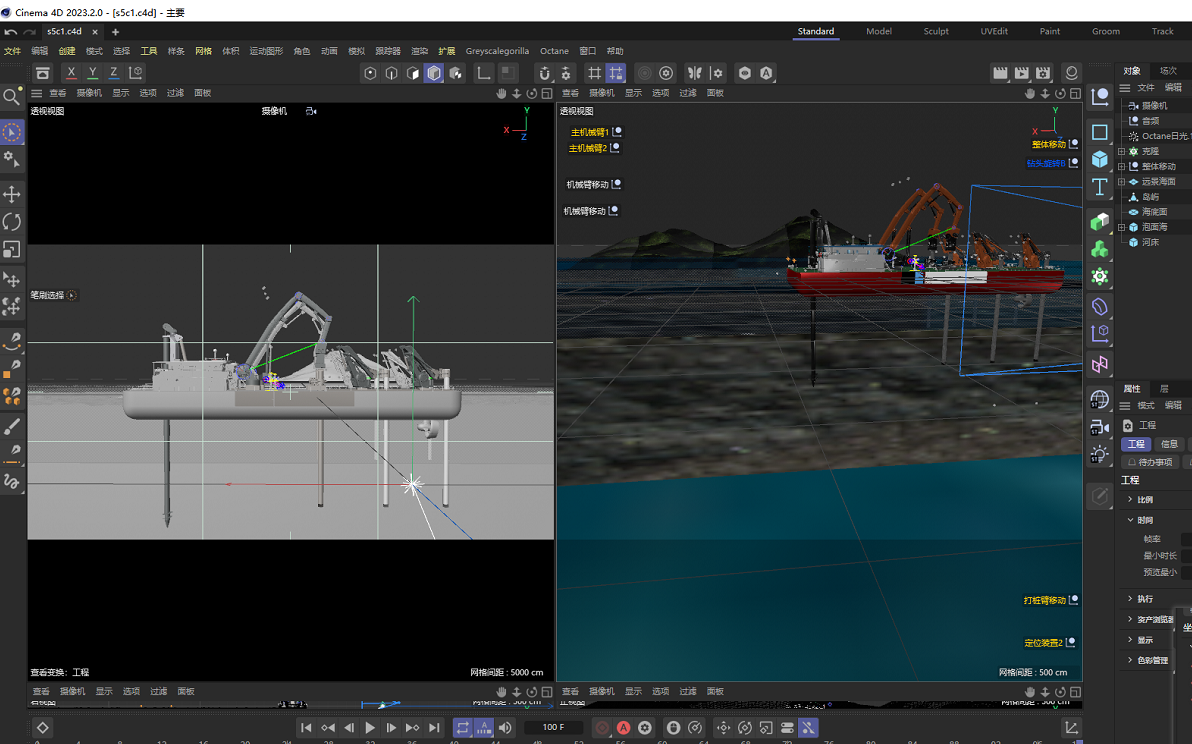Toggle timeline loop playback mode

coord(462,728)
